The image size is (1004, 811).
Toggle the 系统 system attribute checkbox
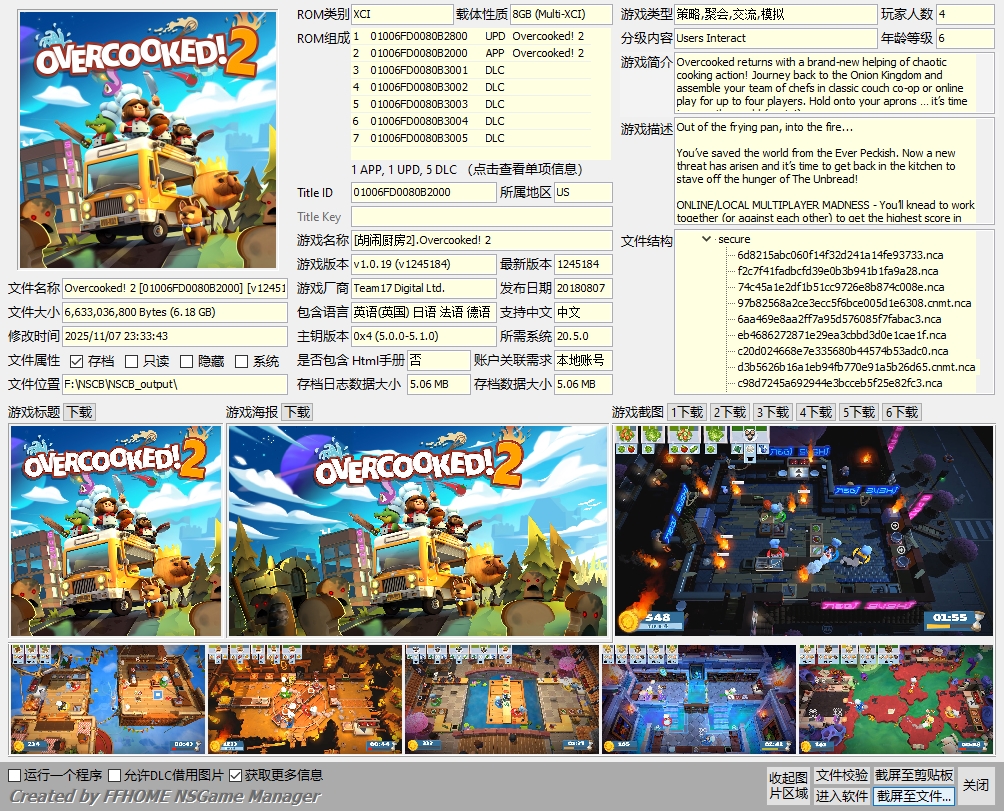[241, 362]
